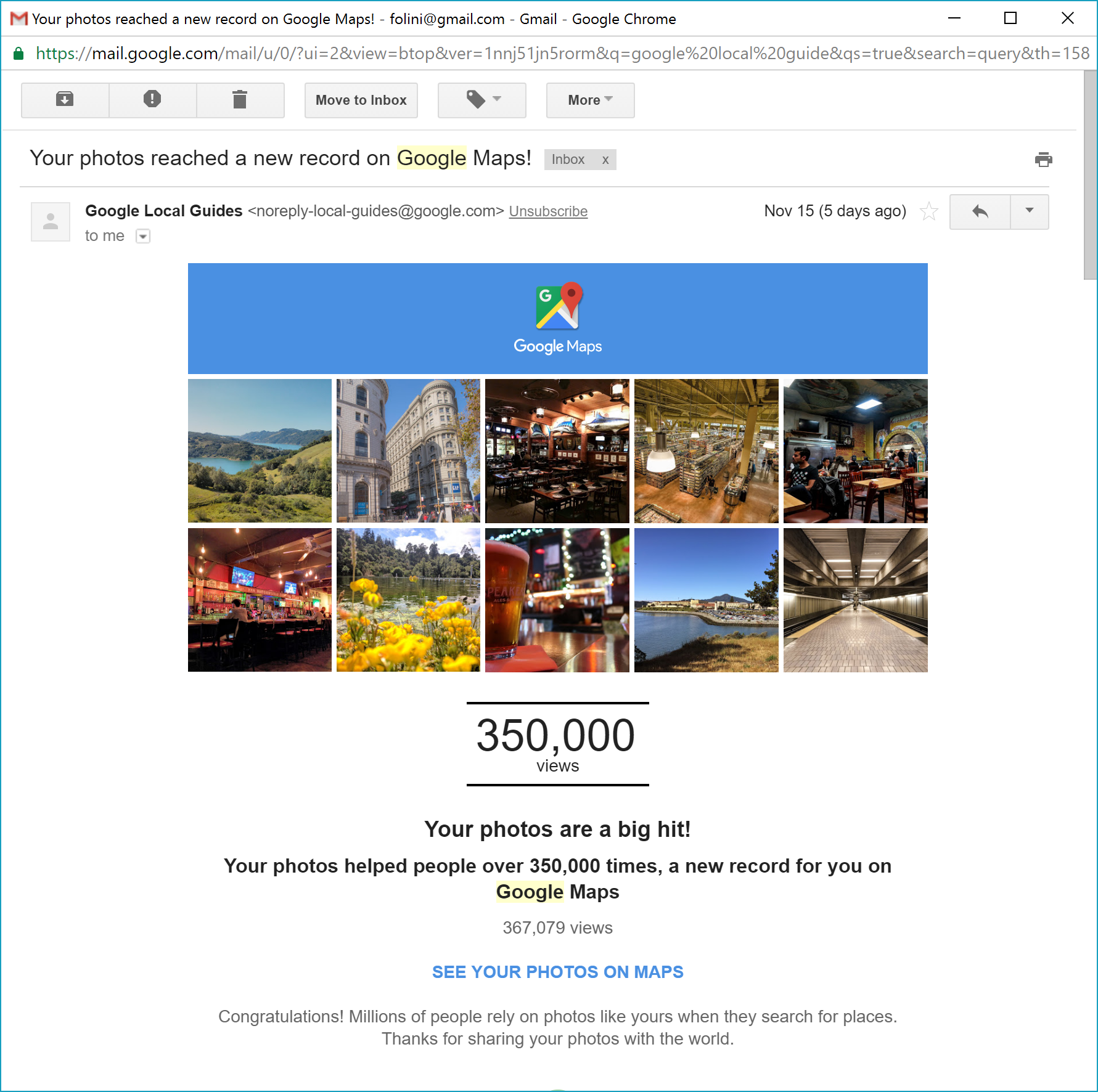1098x1092 pixels.
Task: Star this email
Action: [x=928, y=211]
